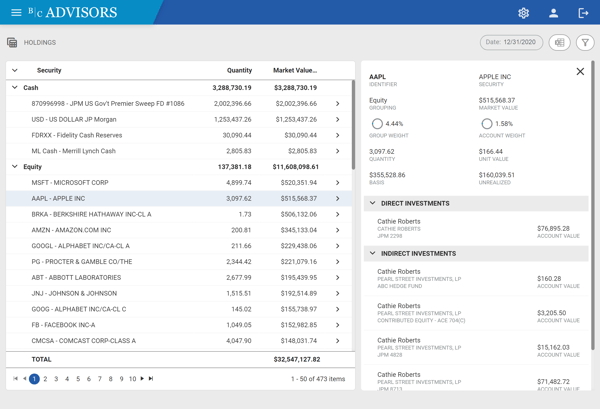Select FB - FACEBOOK INC-A row
The image size is (600, 409).
point(179,325)
